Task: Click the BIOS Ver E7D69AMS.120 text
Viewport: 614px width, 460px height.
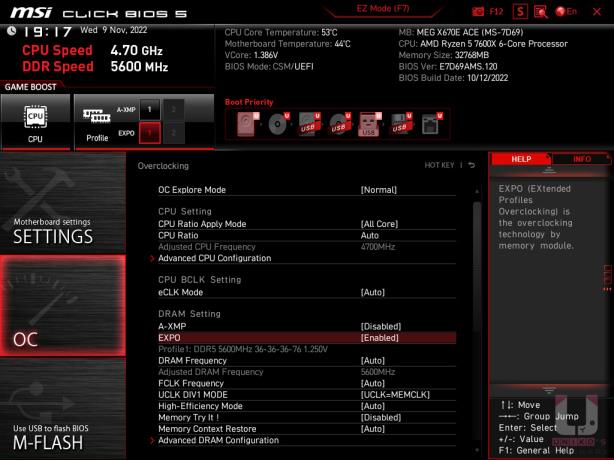Action: (x=448, y=67)
